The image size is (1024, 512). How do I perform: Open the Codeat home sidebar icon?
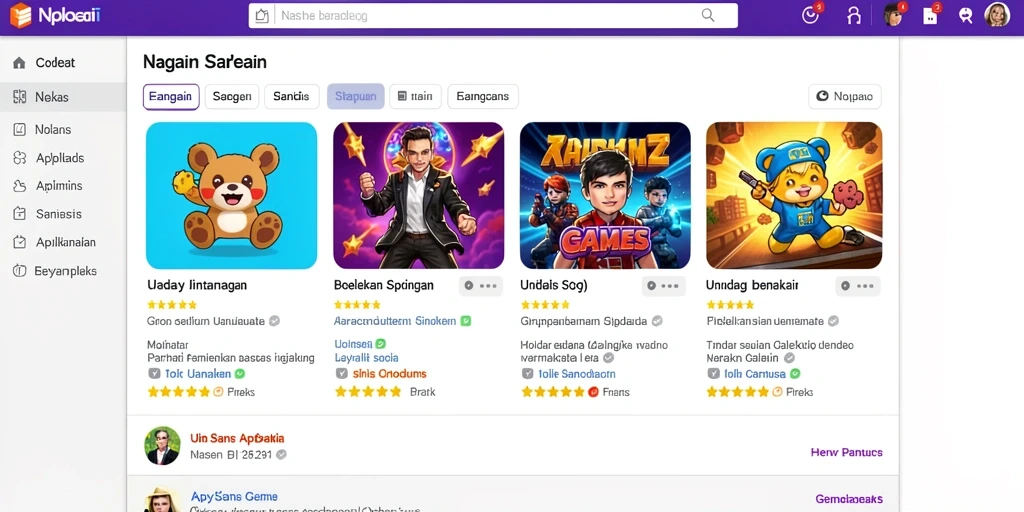[20, 63]
